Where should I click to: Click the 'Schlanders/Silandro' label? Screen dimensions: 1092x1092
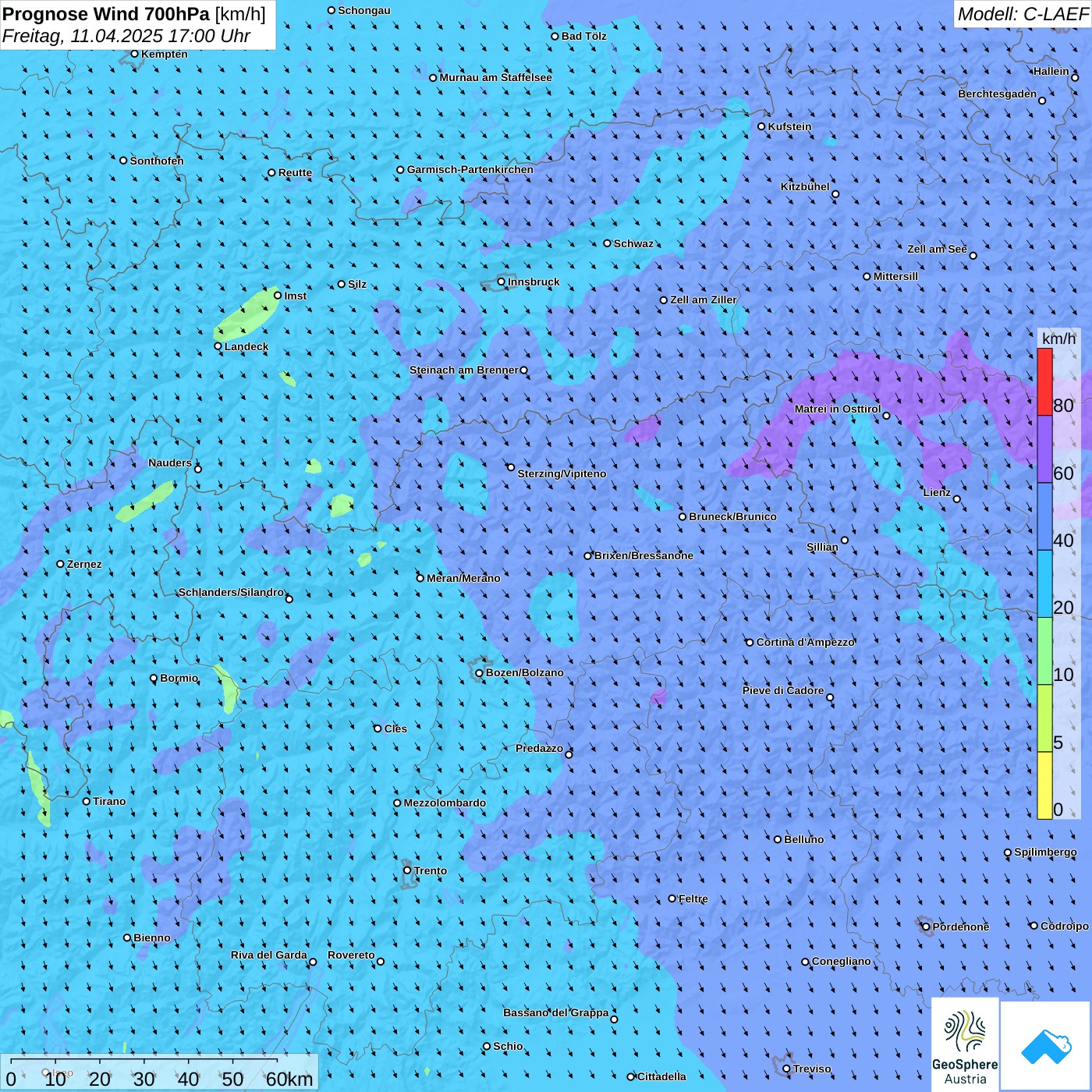[231, 592]
